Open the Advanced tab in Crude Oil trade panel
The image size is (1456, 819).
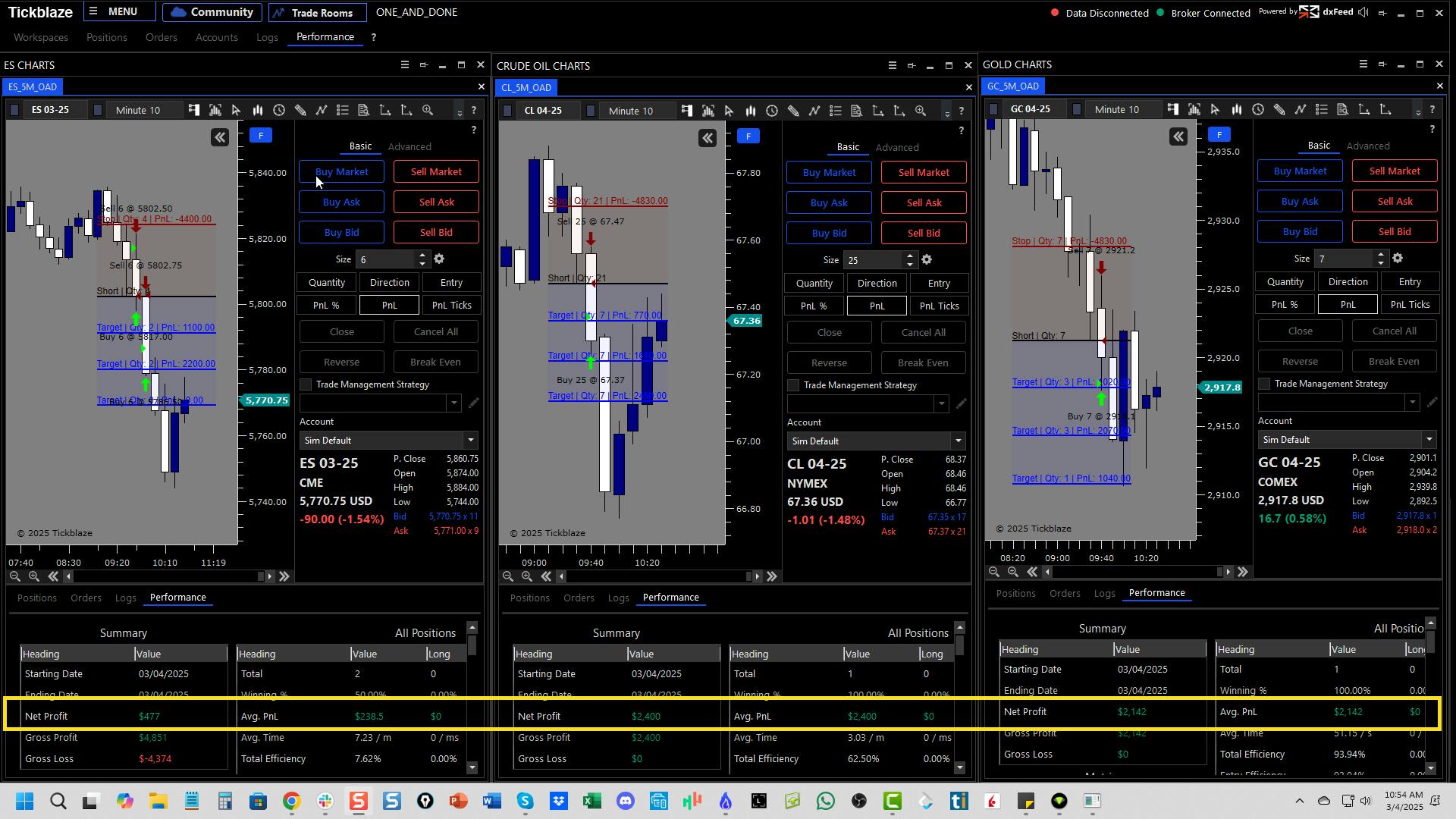click(897, 148)
